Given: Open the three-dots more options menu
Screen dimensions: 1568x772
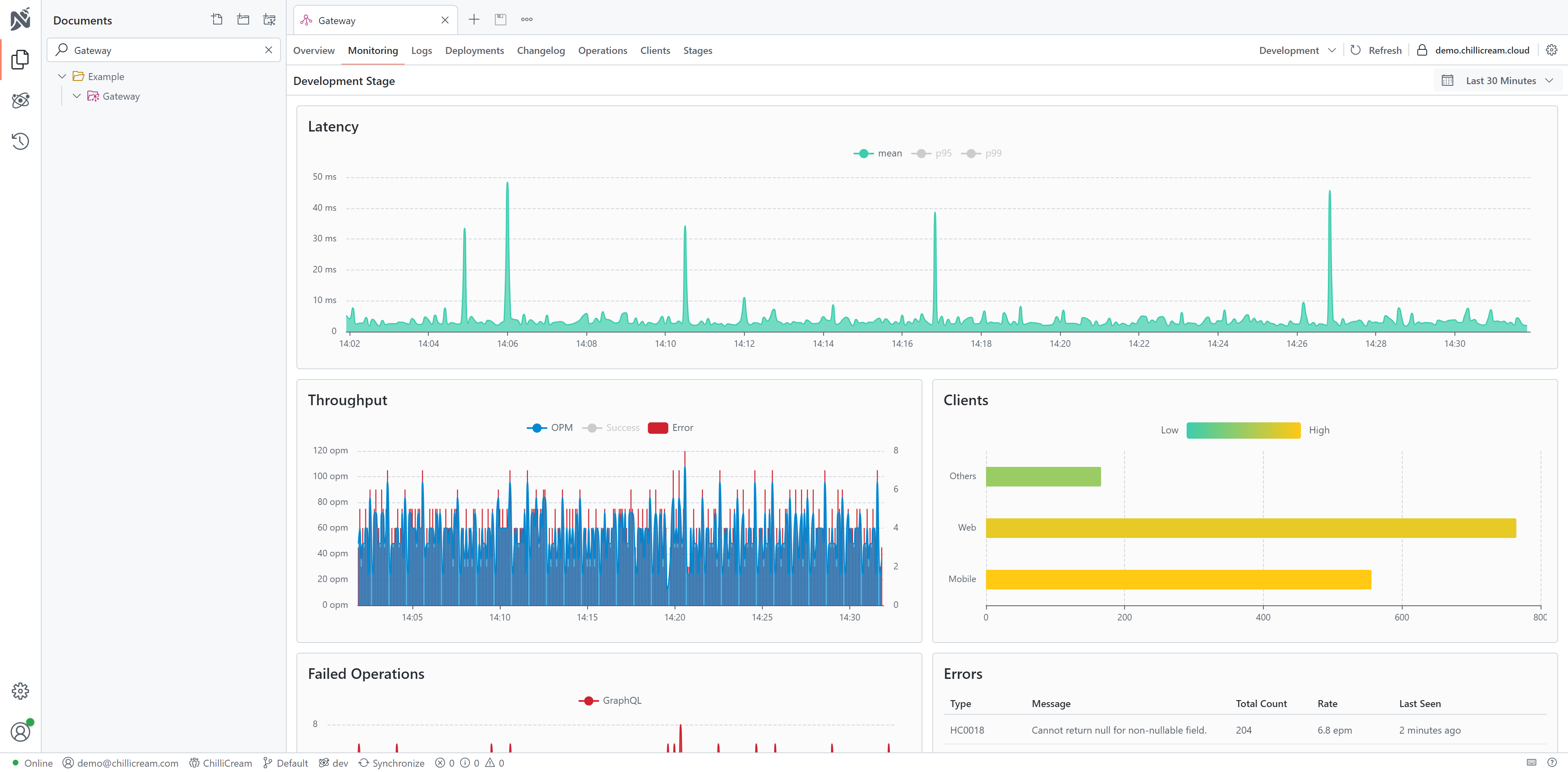Looking at the screenshot, I should (x=526, y=20).
